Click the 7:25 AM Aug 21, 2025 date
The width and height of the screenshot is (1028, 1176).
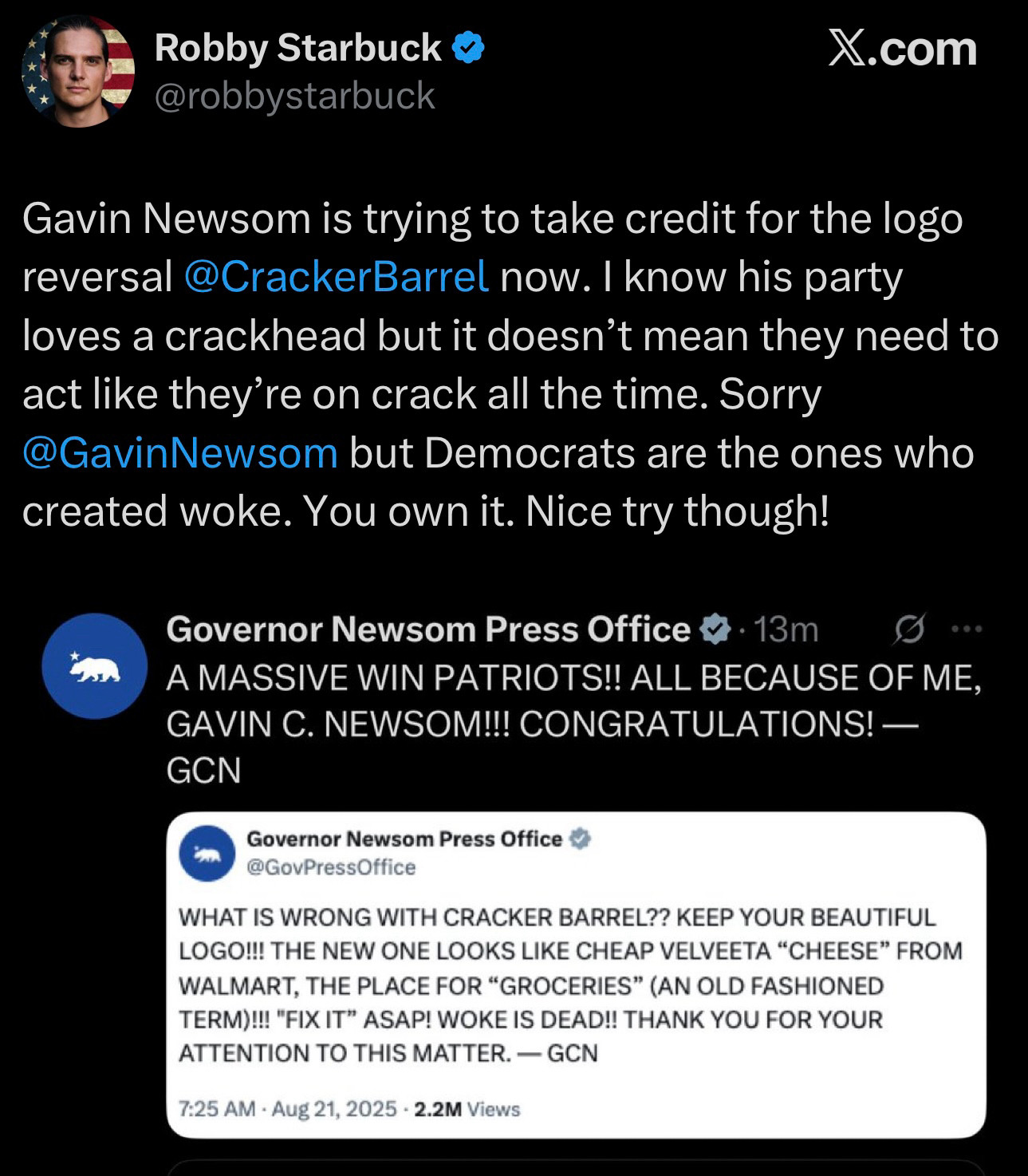pyautogui.click(x=288, y=1109)
